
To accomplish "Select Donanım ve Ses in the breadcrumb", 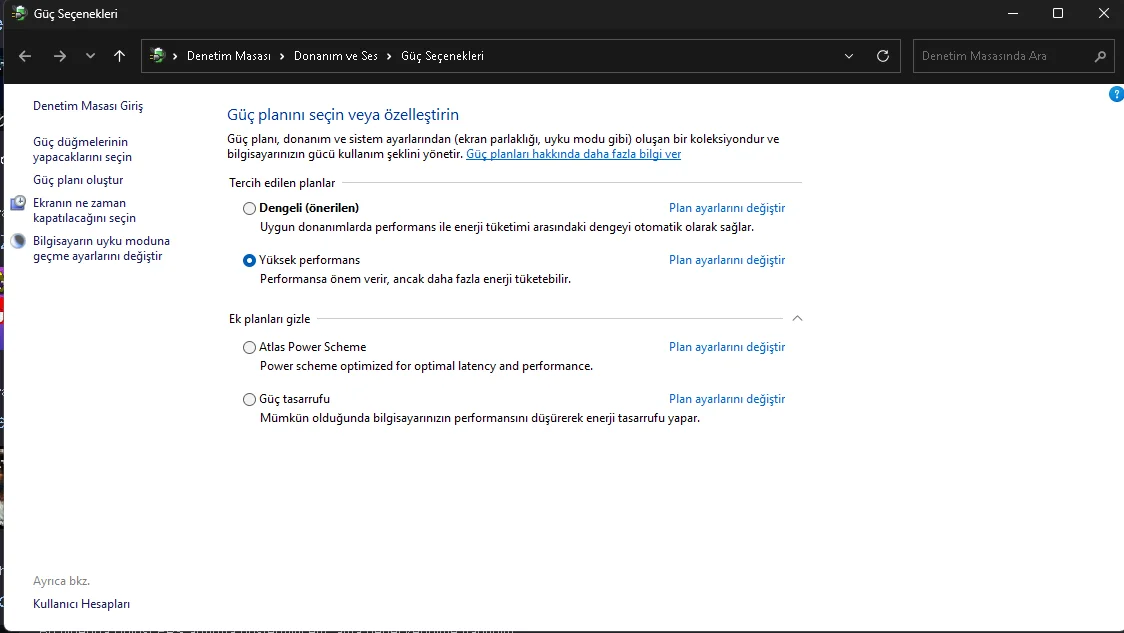I will pos(335,56).
